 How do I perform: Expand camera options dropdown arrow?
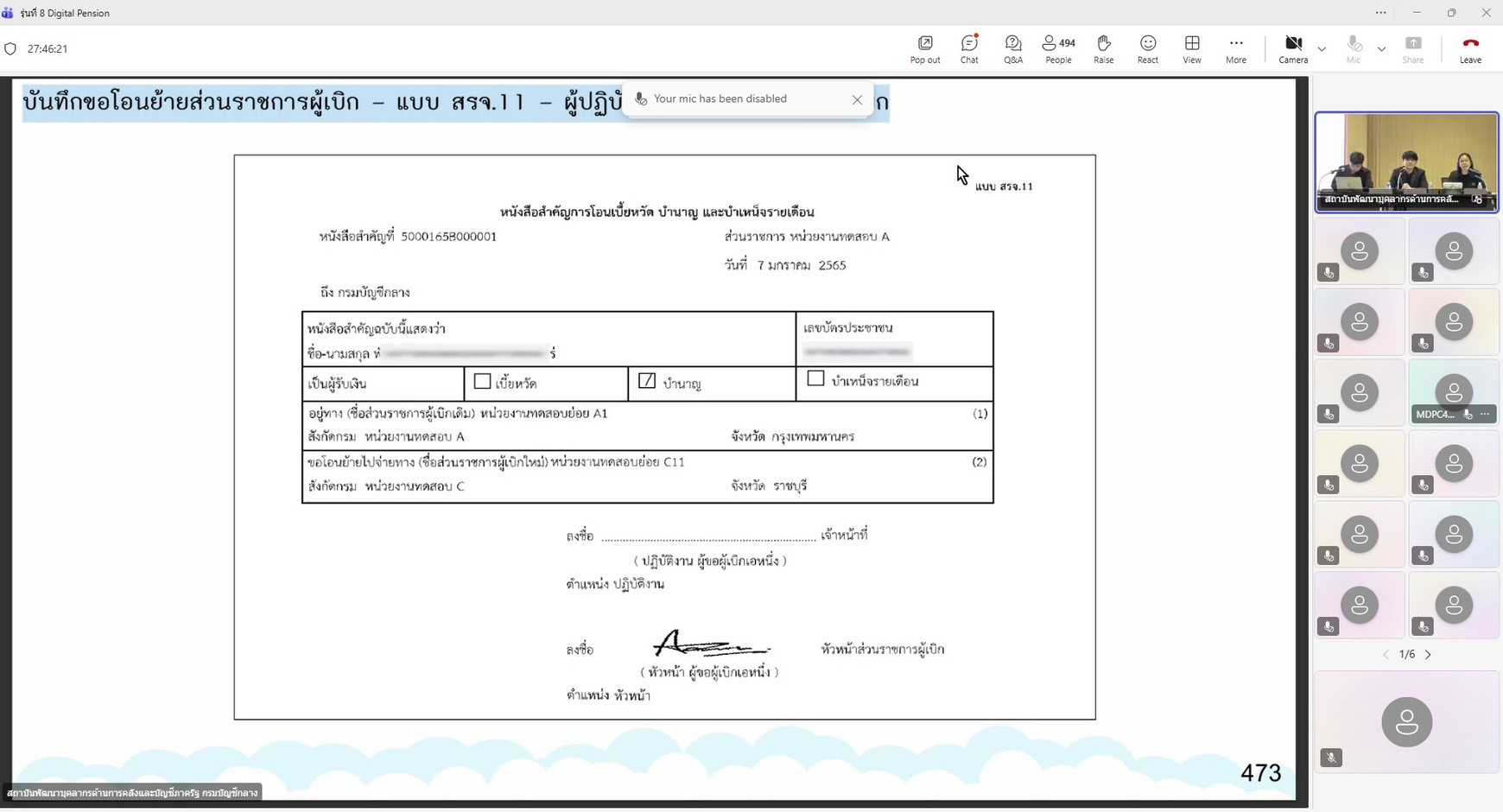[x=1322, y=49]
